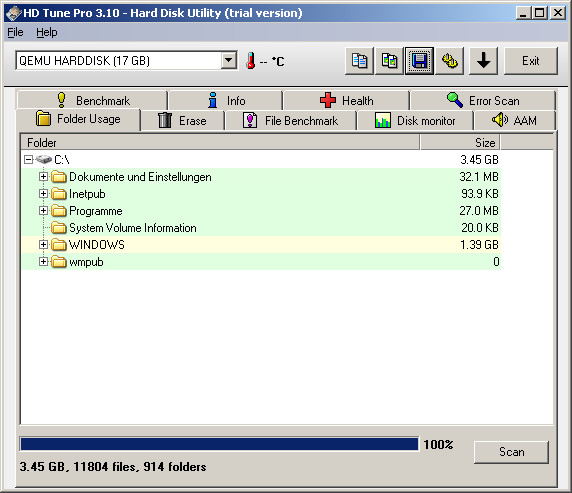Minimize the HD Tune Pro window
This screenshot has width=572, height=493.
(x=523, y=13)
